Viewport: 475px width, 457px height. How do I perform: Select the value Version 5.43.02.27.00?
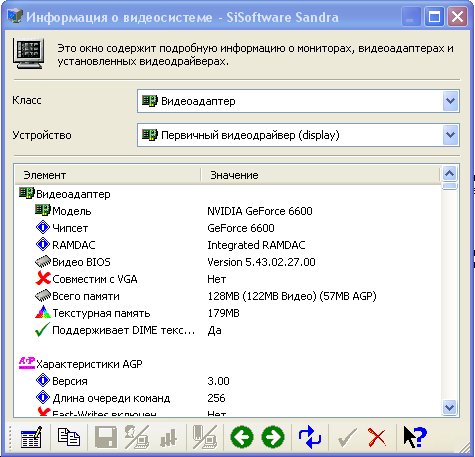tap(261, 262)
